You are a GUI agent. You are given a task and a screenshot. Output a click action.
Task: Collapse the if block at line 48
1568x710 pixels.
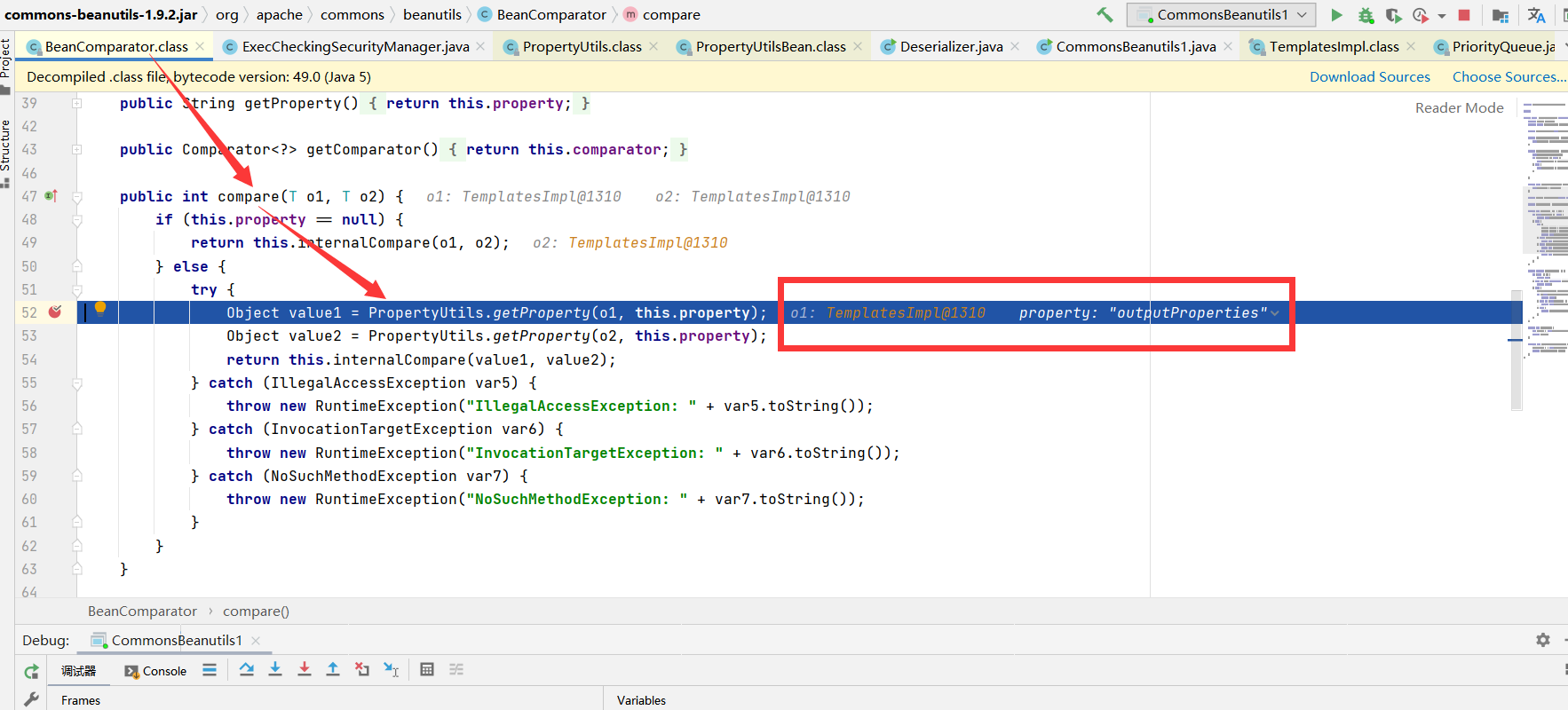point(77,219)
